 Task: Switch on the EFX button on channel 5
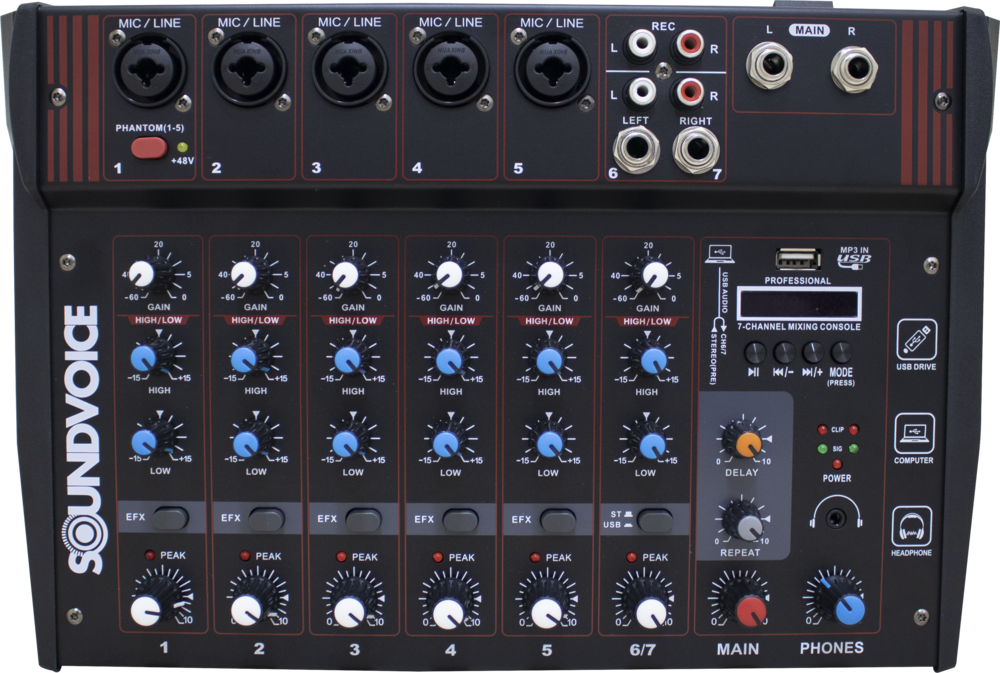pos(558,520)
